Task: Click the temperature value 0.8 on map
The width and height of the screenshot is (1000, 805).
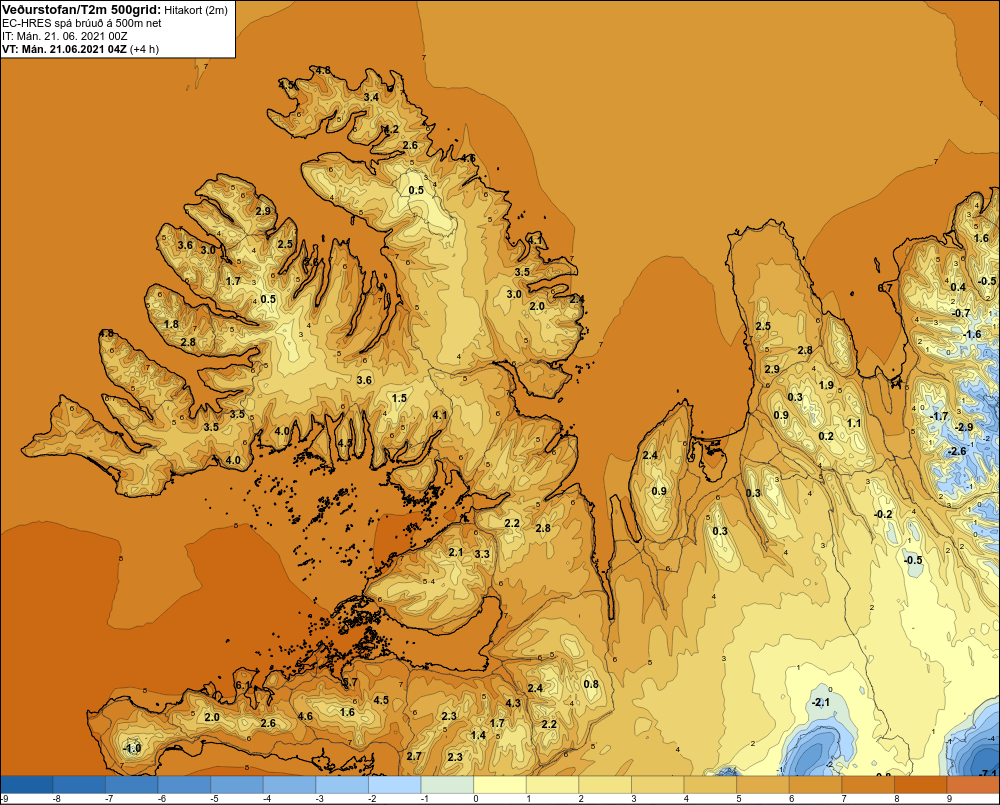Action: tap(591, 684)
